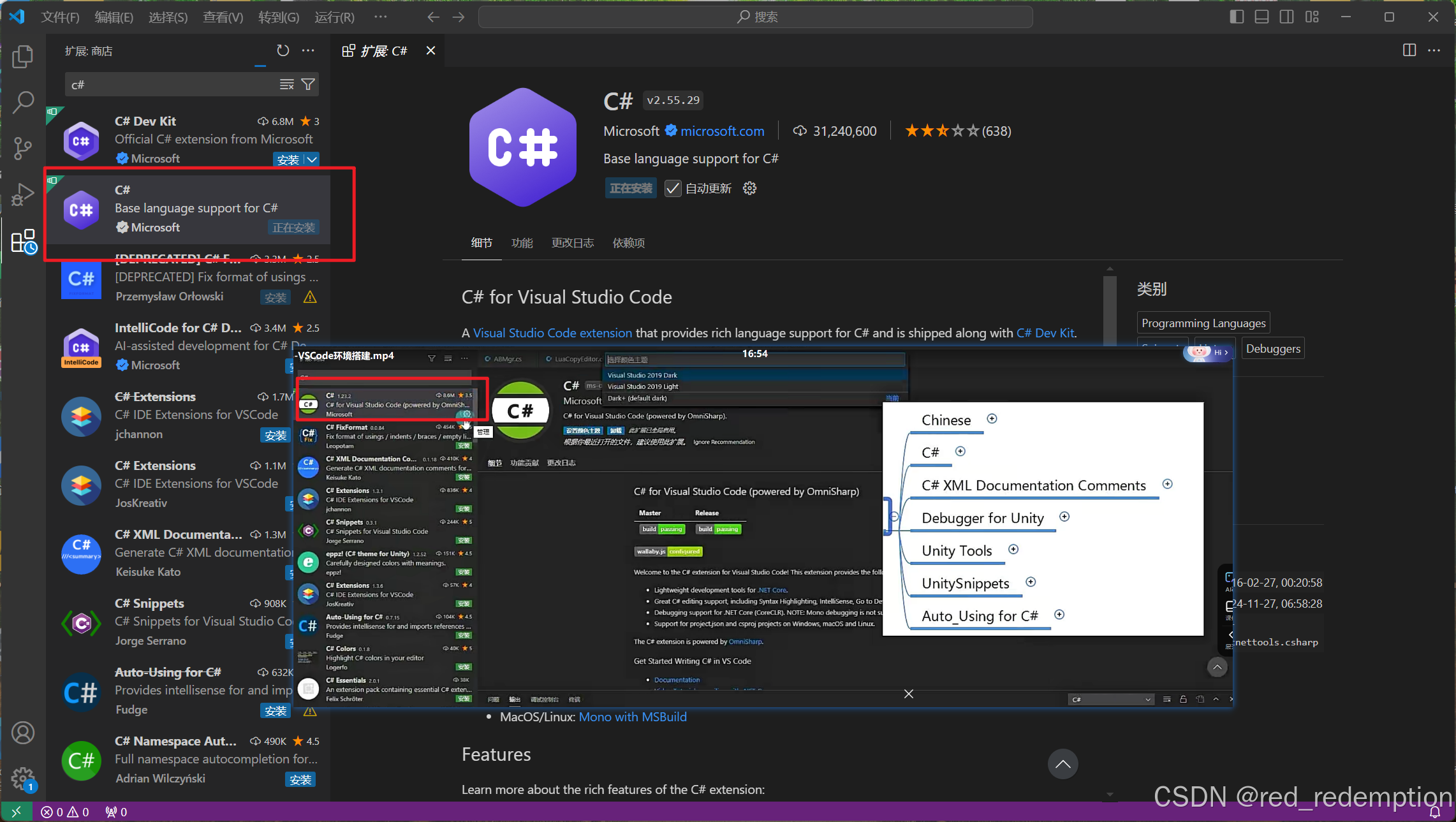Expand the Chinese mind map node

992,419
